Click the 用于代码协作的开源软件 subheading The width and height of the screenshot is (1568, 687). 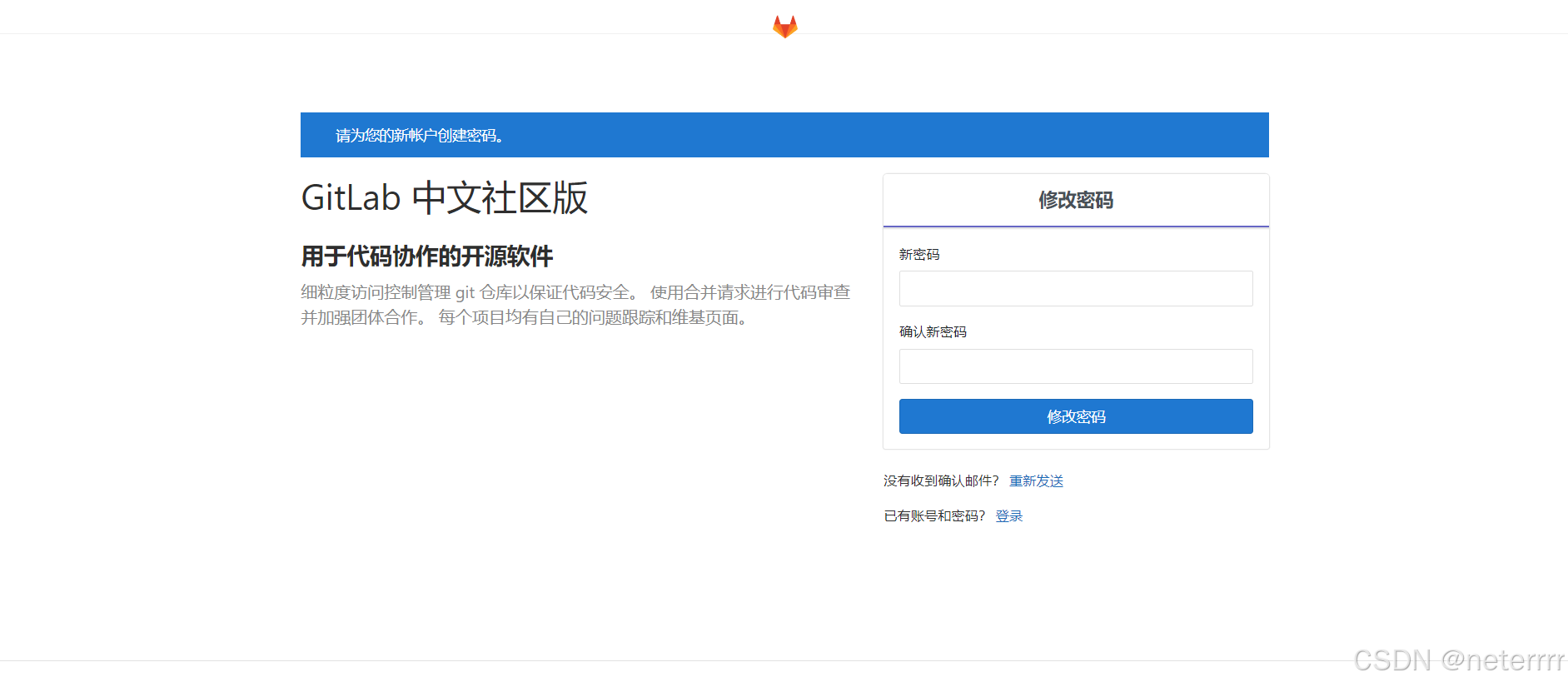click(x=427, y=256)
